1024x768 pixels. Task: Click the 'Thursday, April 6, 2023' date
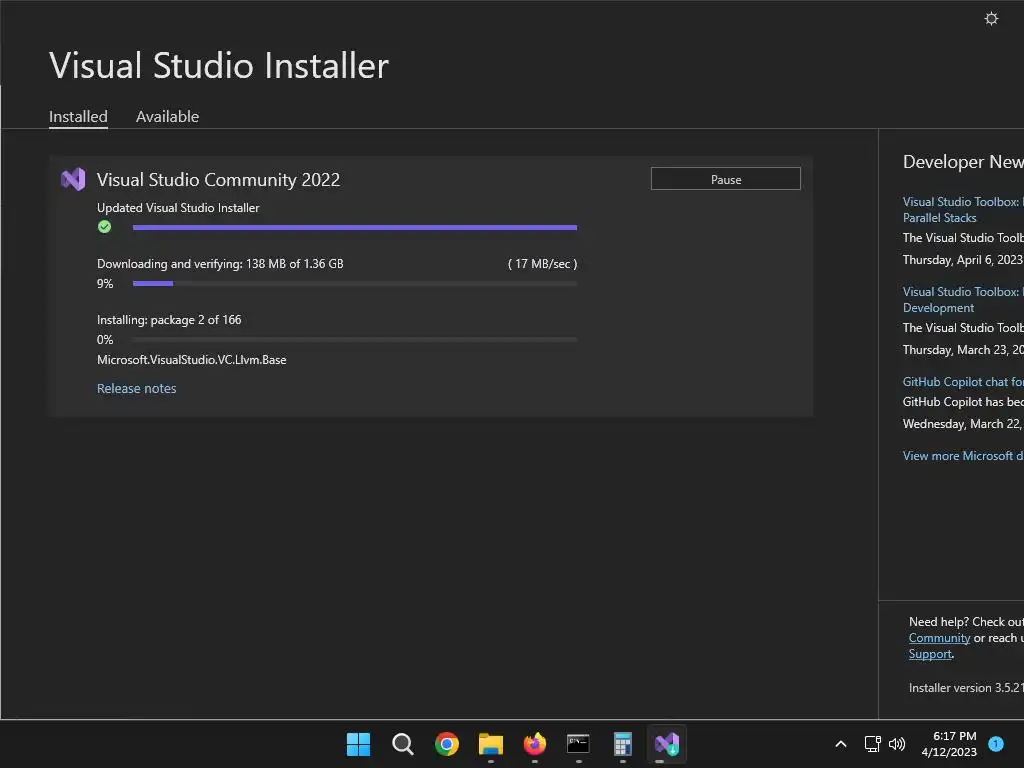coord(963,260)
